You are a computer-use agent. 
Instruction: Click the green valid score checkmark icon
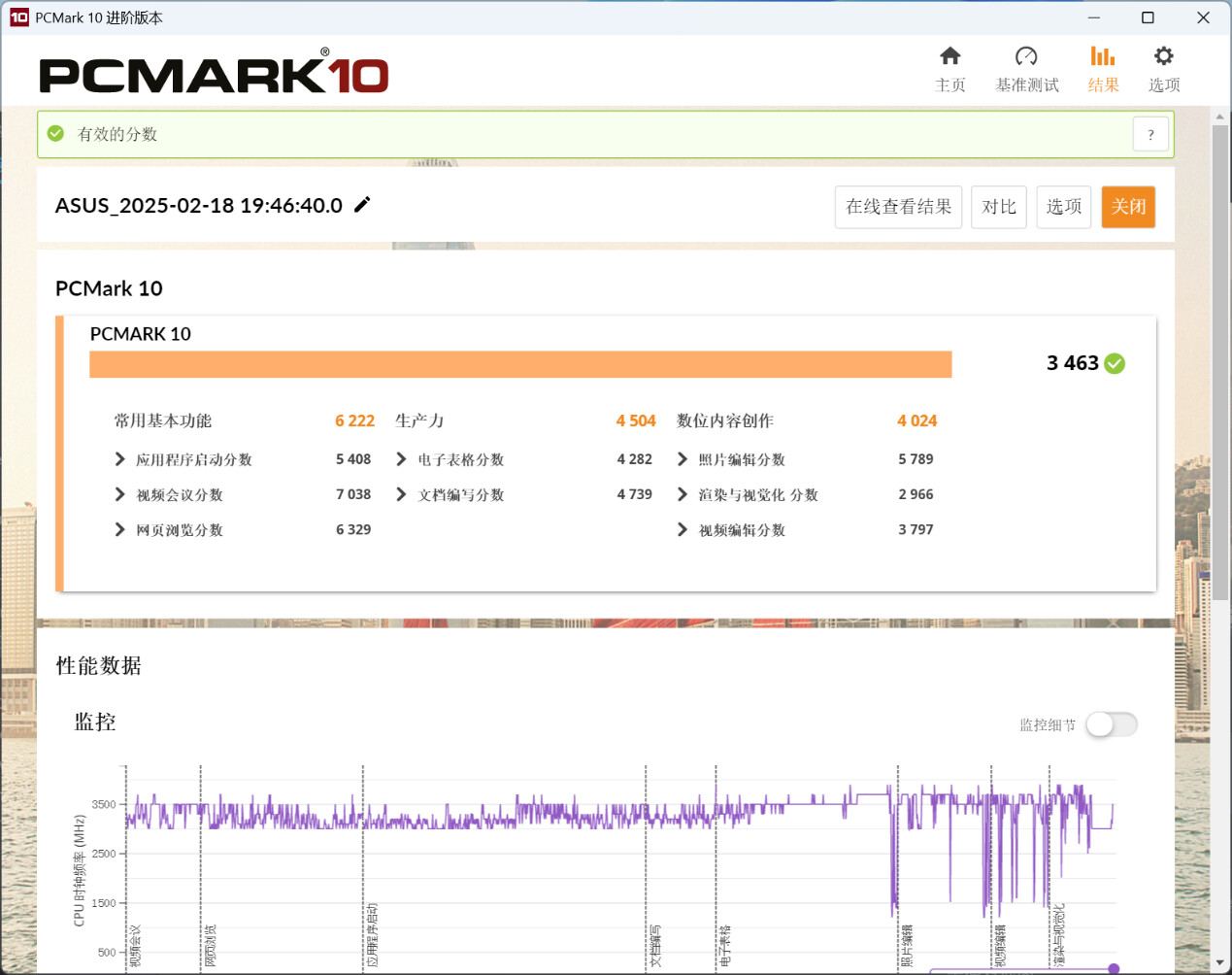(x=56, y=134)
